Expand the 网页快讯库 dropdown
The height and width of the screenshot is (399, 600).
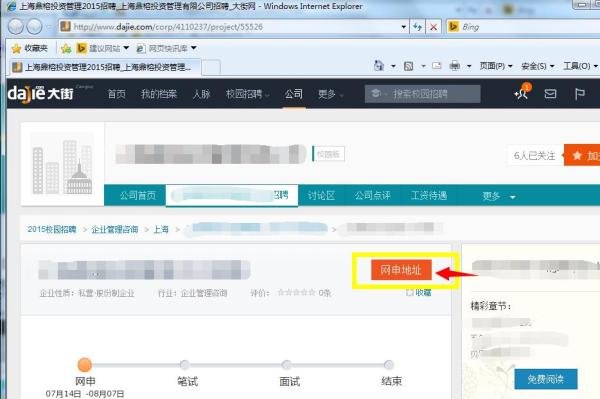(x=194, y=48)
